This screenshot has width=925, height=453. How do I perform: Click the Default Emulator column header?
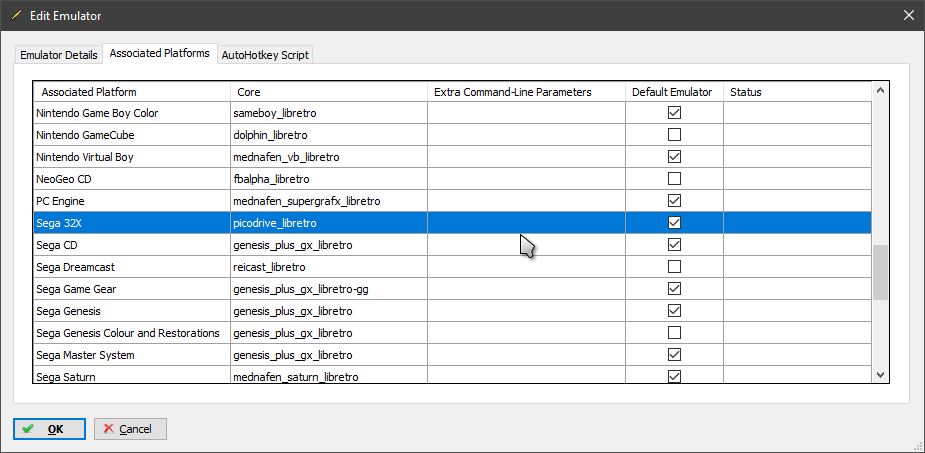(x=674, y=92)
